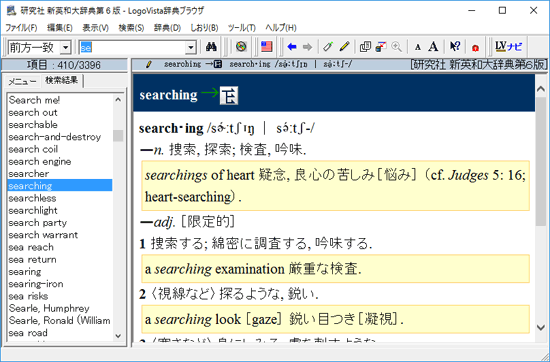Select 'searchable' entry

(60, 125)
